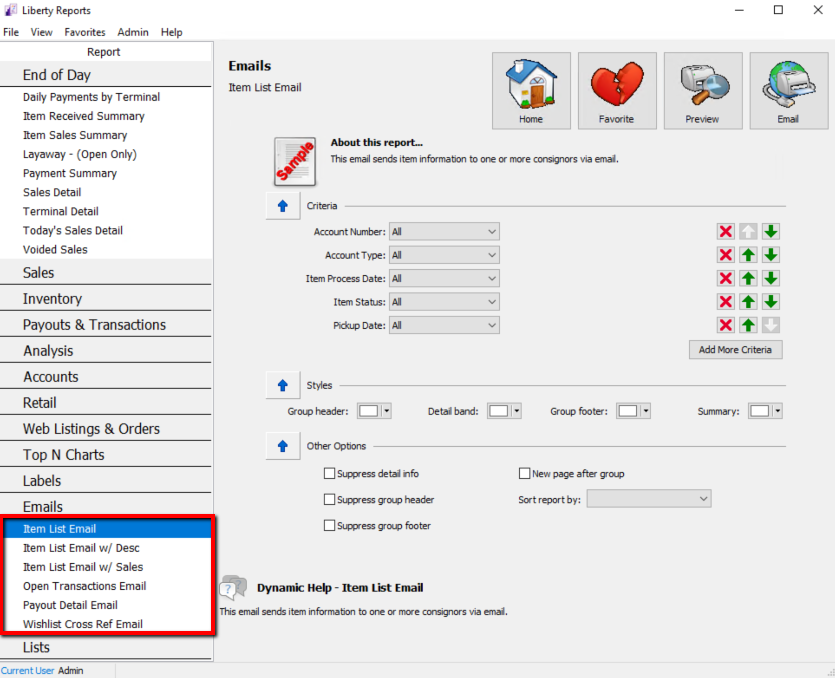Viewport: 835px width, 678px height.
Task: Click the Report column header
Action: (106, 52)
